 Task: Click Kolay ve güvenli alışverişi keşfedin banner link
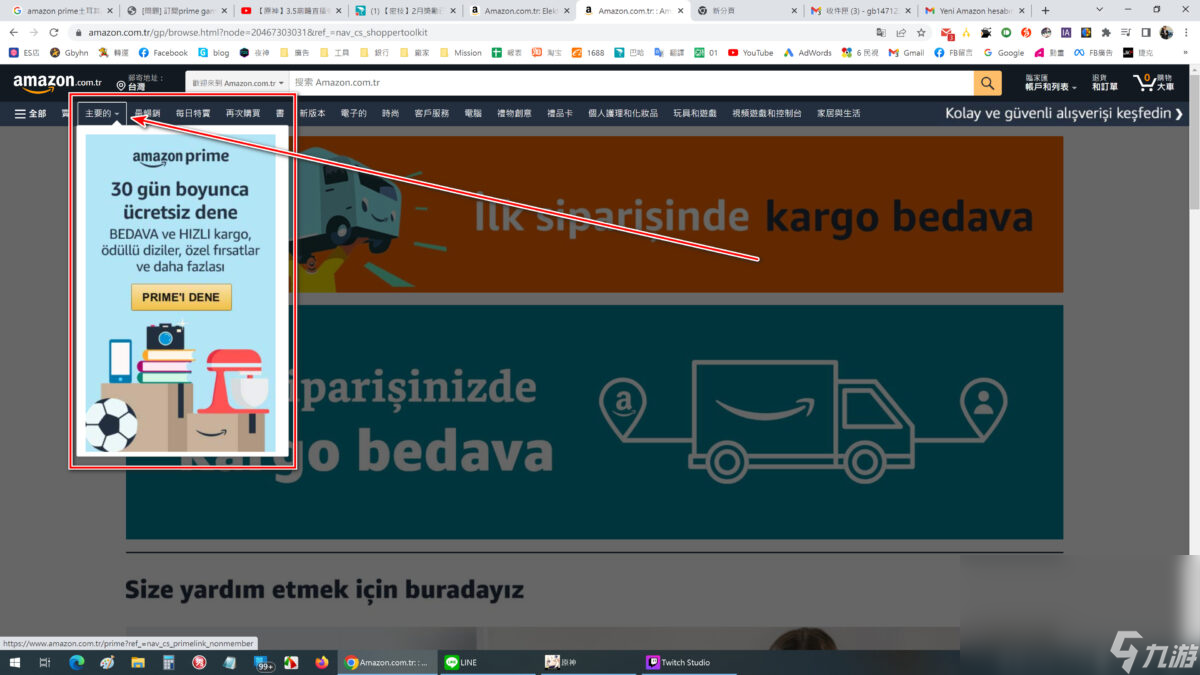click(x=1065, y=113)
